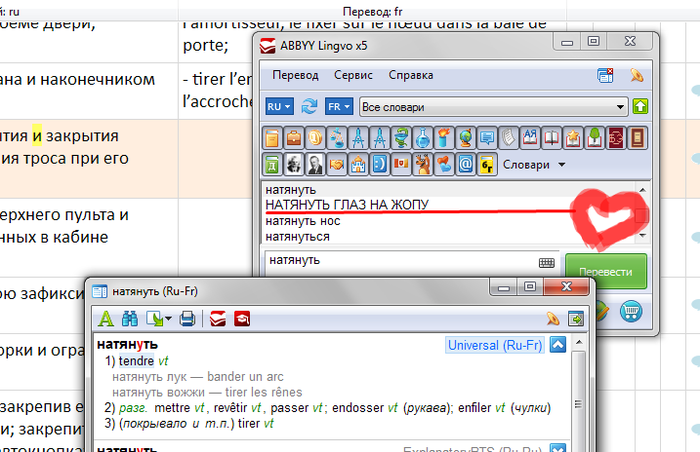The width and height of the screenshot is (700, 452).
Task: Click the paper sheets dictionary icon
Action: tap(508, 138)
